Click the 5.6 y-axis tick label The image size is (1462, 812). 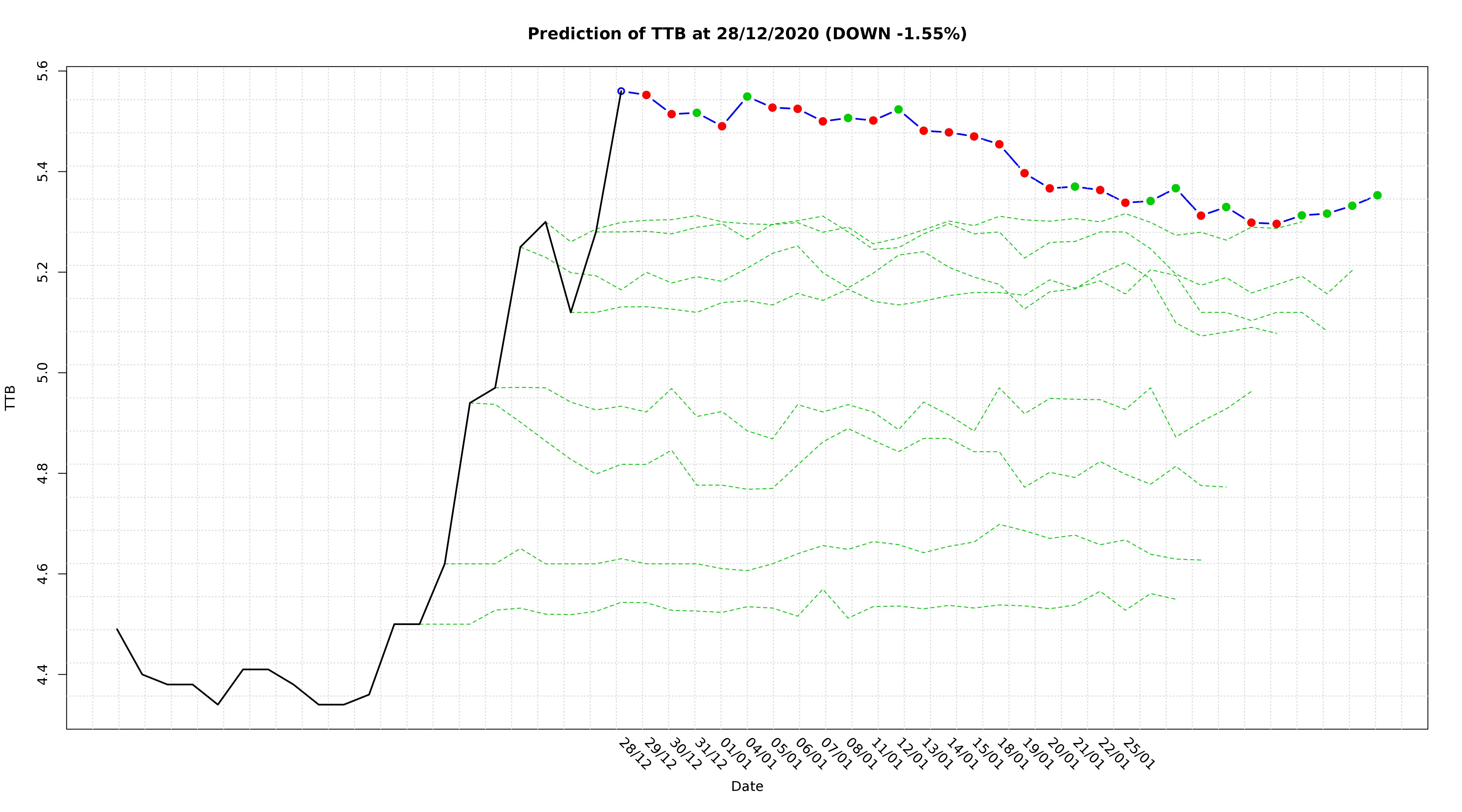coord(43,70)
